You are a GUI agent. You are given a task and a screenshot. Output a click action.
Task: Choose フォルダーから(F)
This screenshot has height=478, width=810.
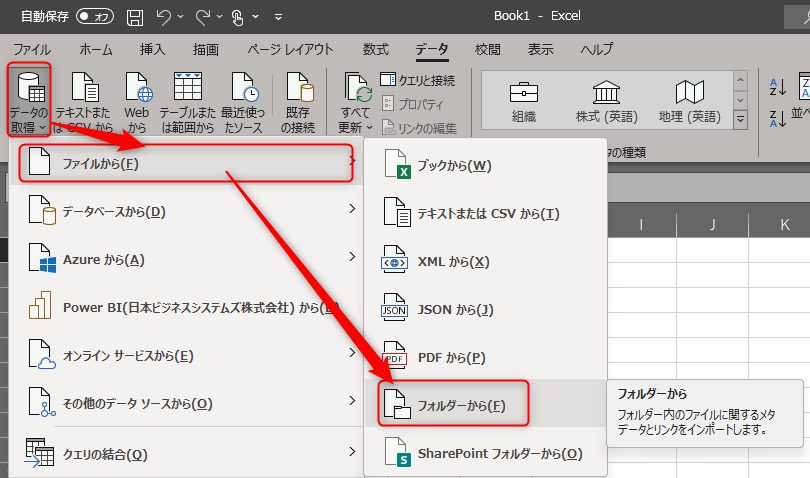pos(486,404)
